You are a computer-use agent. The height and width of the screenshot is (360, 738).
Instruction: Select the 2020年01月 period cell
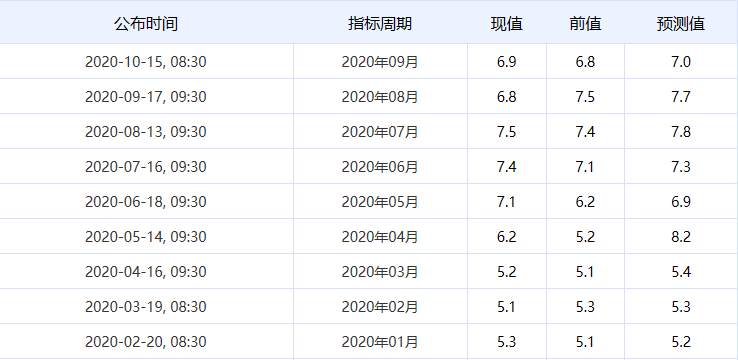pyautogui.click(x=380, y=342)
